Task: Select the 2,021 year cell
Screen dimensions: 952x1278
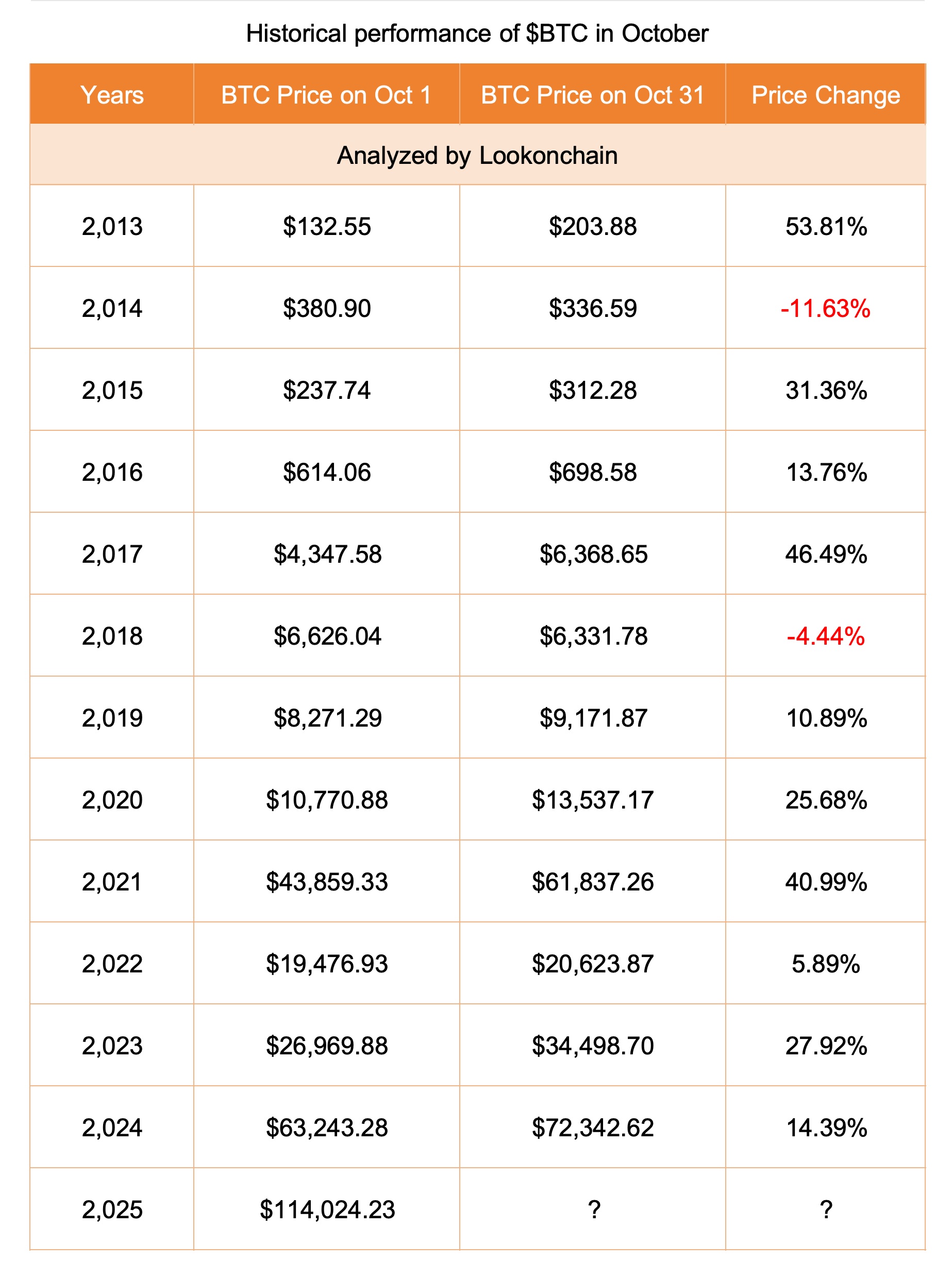Action: (x=112, y=882)
